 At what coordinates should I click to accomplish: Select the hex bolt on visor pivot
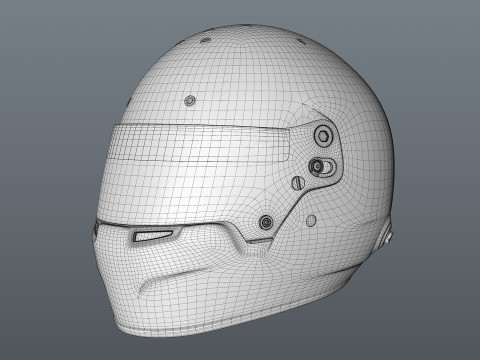324,136
